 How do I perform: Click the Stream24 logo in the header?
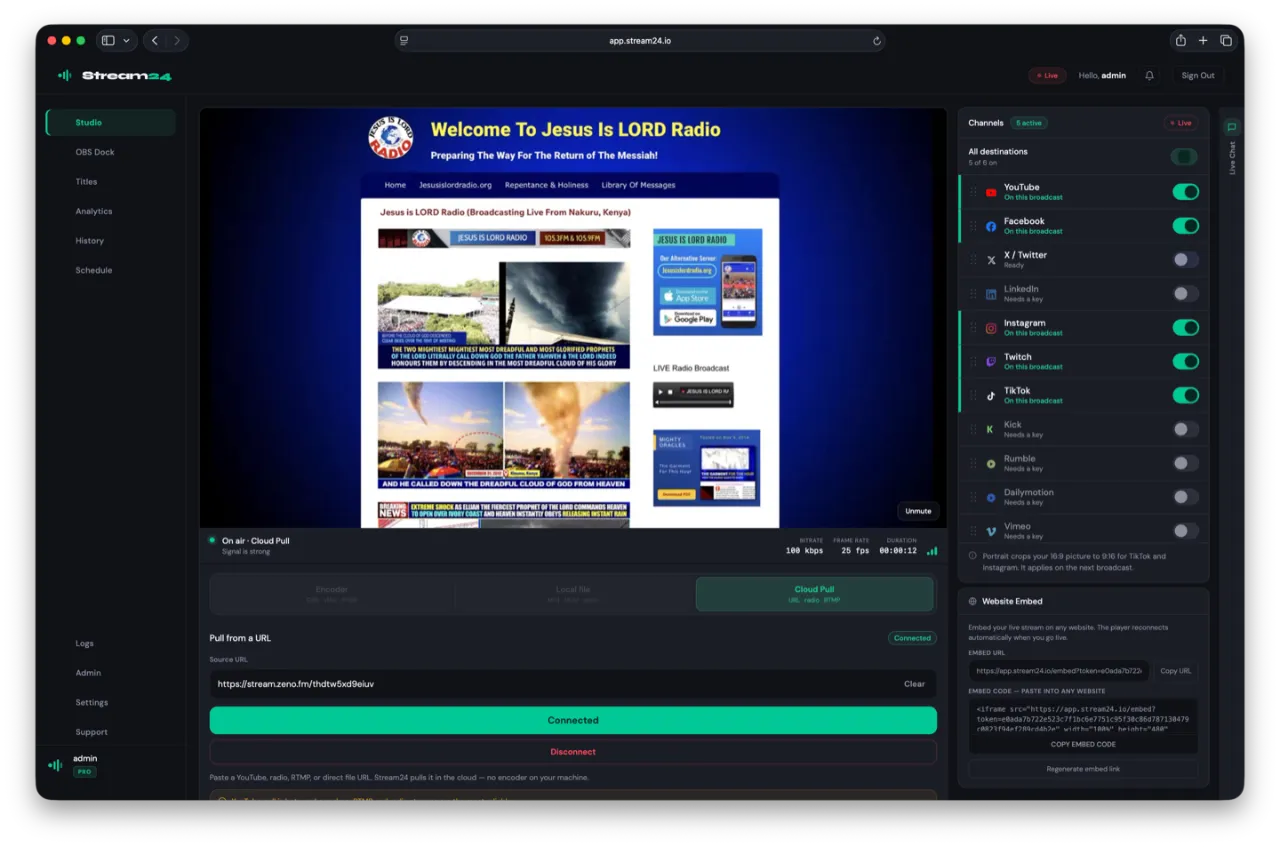coord(115,75)
